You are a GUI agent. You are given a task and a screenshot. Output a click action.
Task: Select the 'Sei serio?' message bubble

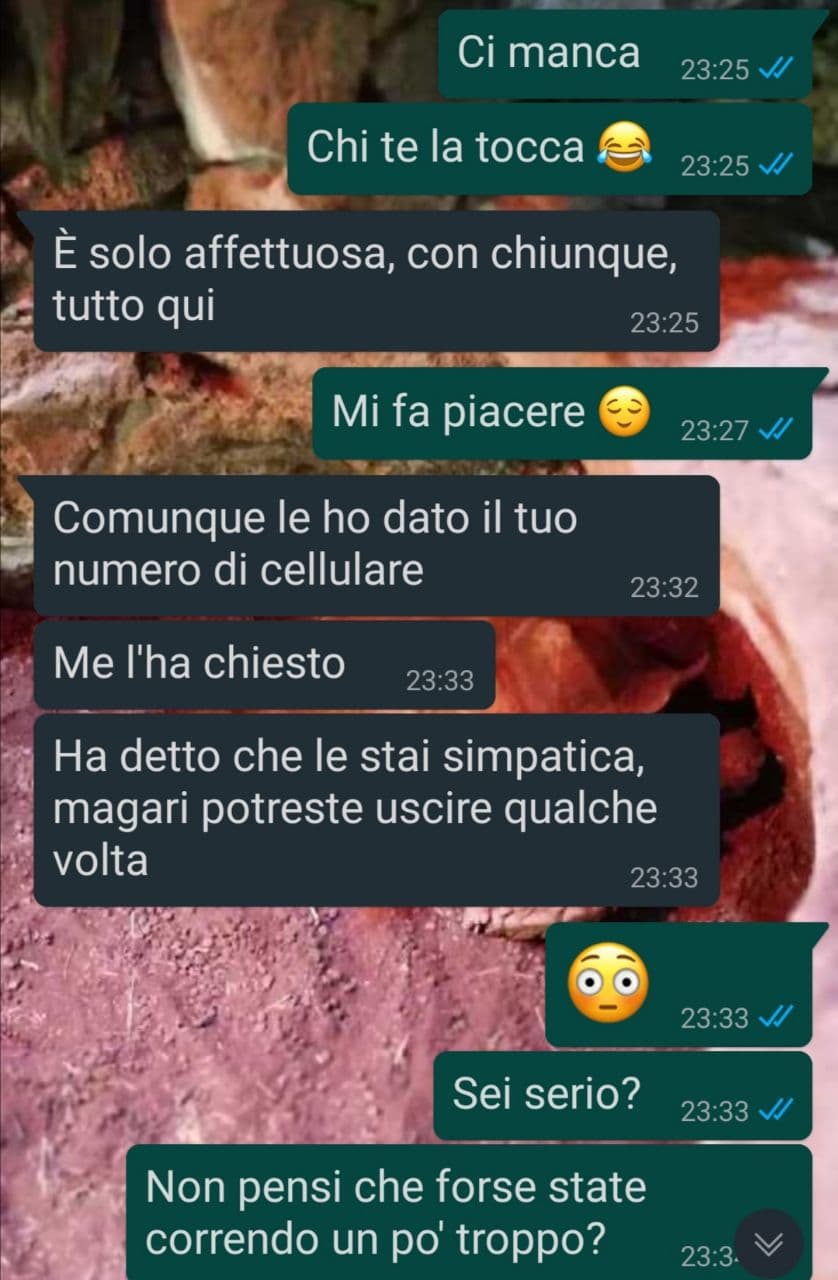(622, 1095)
